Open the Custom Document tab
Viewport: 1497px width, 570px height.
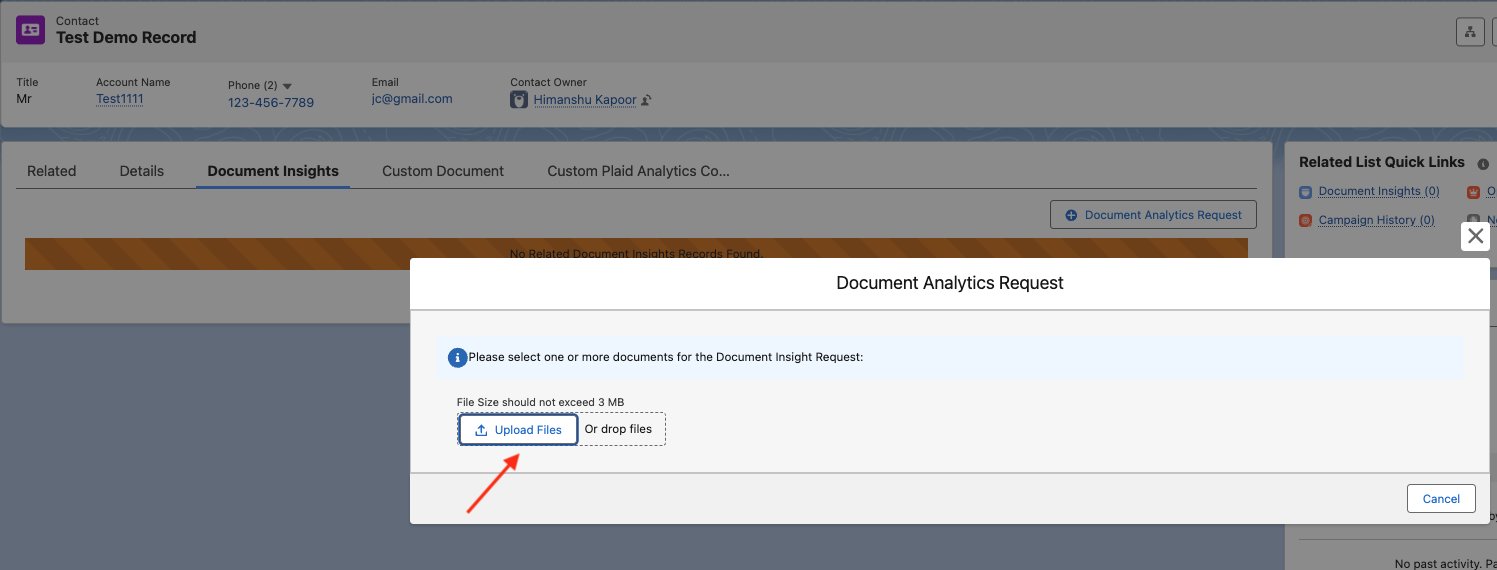[x=443, y=171]
